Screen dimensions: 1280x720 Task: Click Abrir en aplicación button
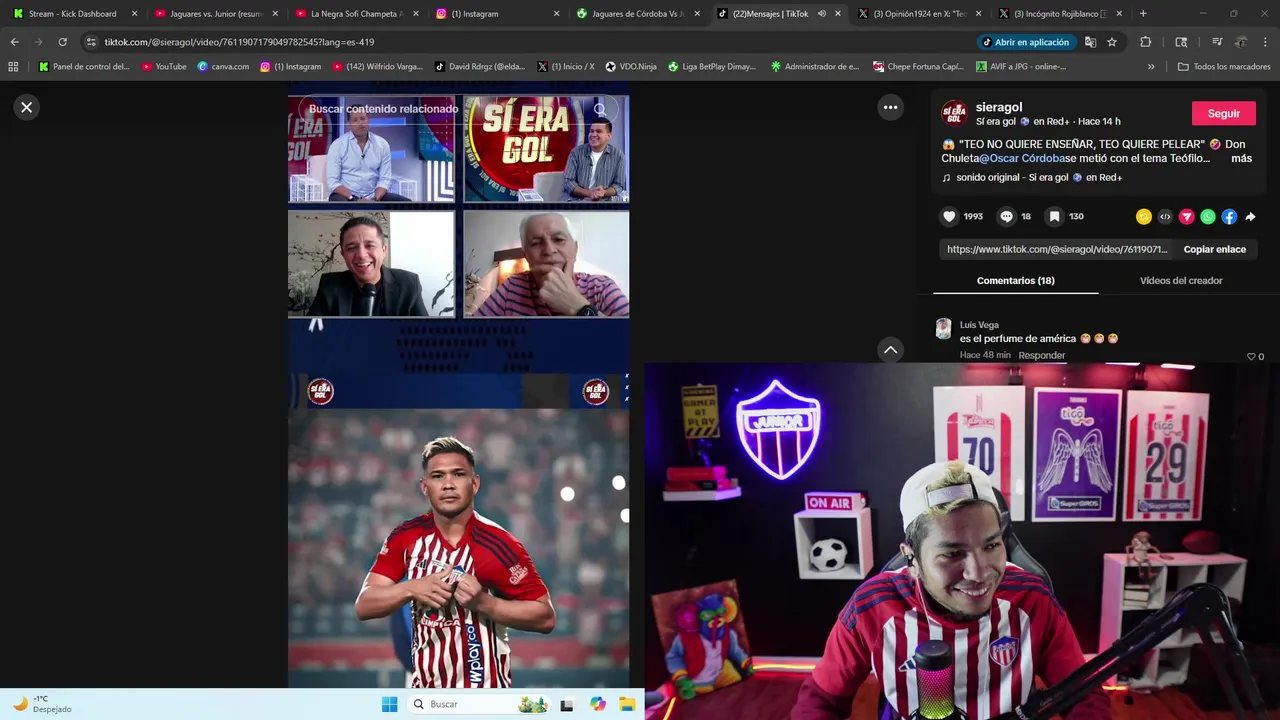pyautogui.click(x=1025, y=42)
